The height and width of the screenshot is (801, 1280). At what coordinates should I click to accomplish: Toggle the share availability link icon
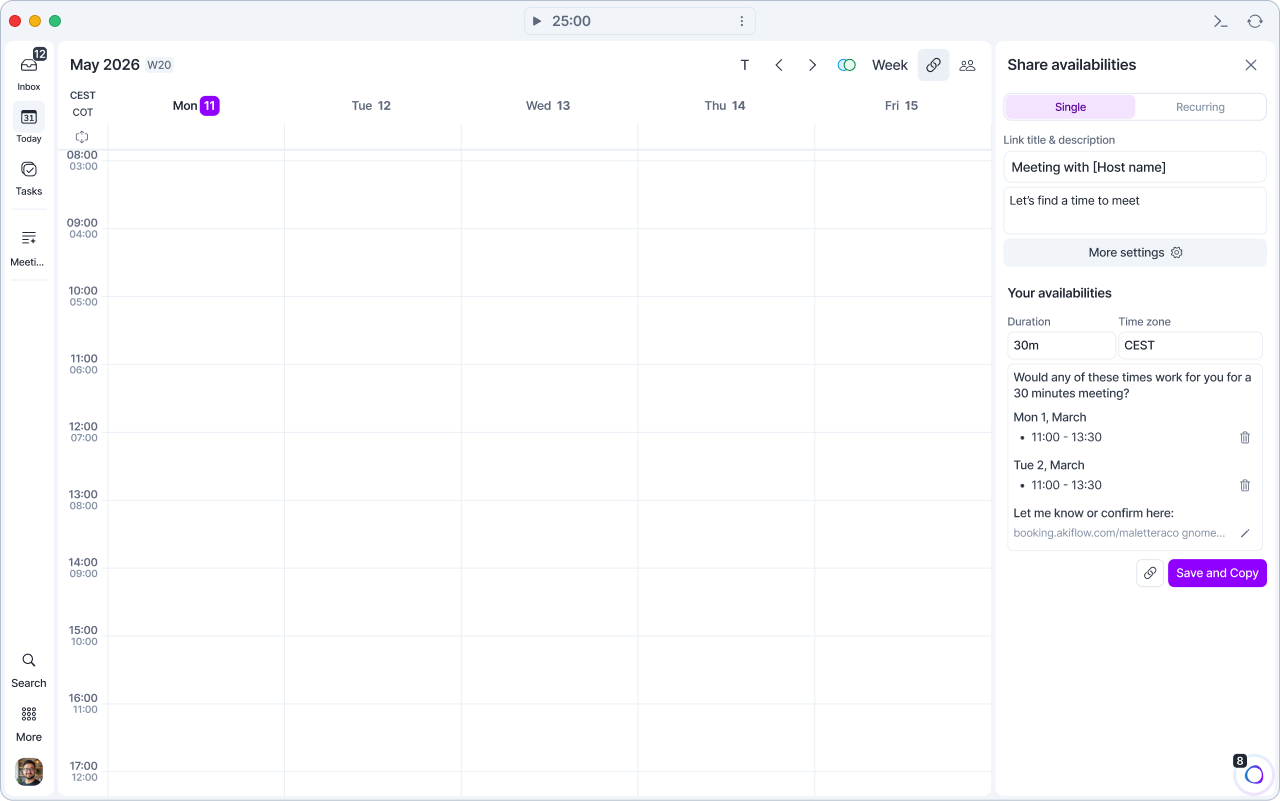point(933,65)
